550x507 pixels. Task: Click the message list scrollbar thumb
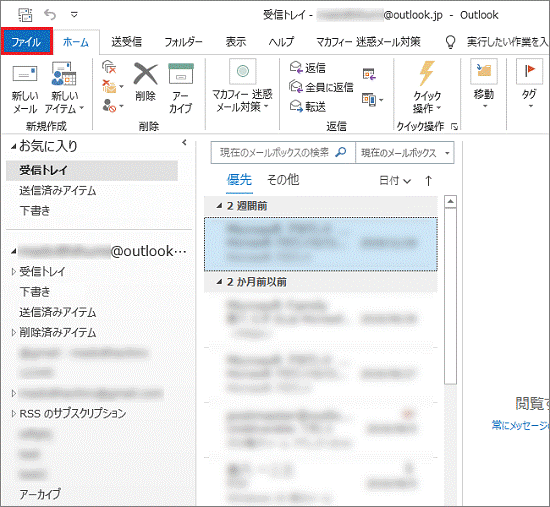point(450,296)
